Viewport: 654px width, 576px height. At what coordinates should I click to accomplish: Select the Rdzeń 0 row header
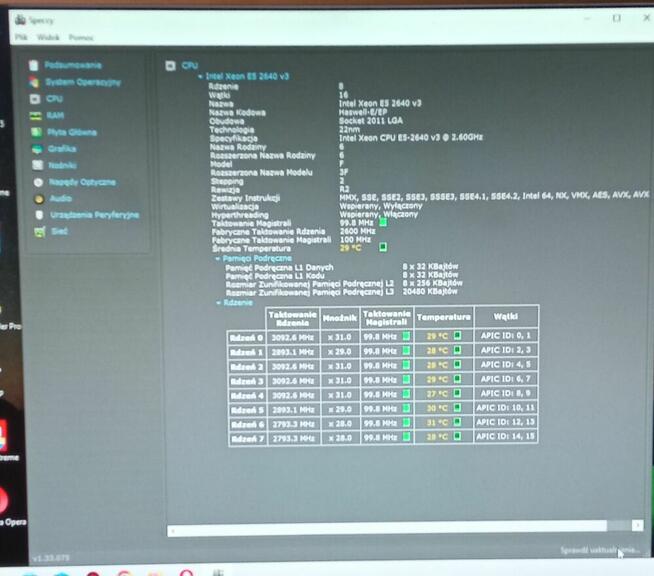tap(247, 337)
